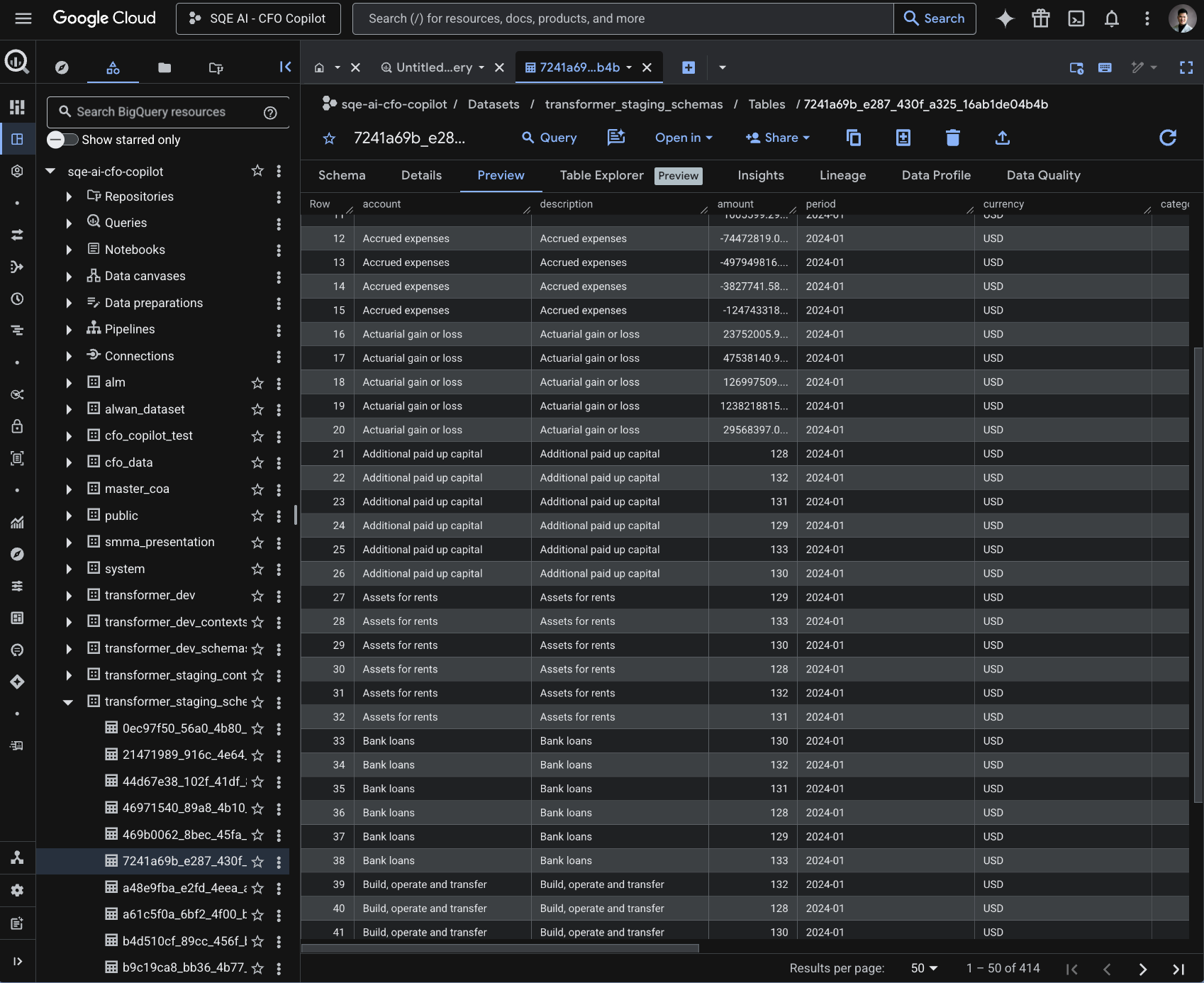This screenshot has width=1204, height=983.
Task: Star the master_coa dataset
Action: [x=257, y=489]
